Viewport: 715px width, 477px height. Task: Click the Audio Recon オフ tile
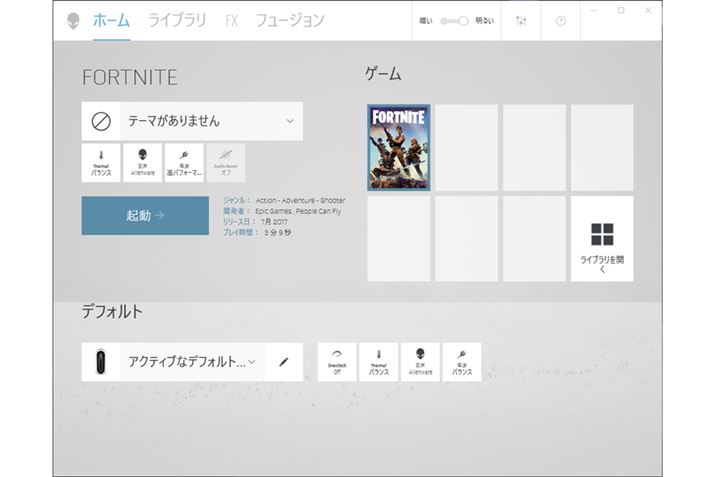225,163
